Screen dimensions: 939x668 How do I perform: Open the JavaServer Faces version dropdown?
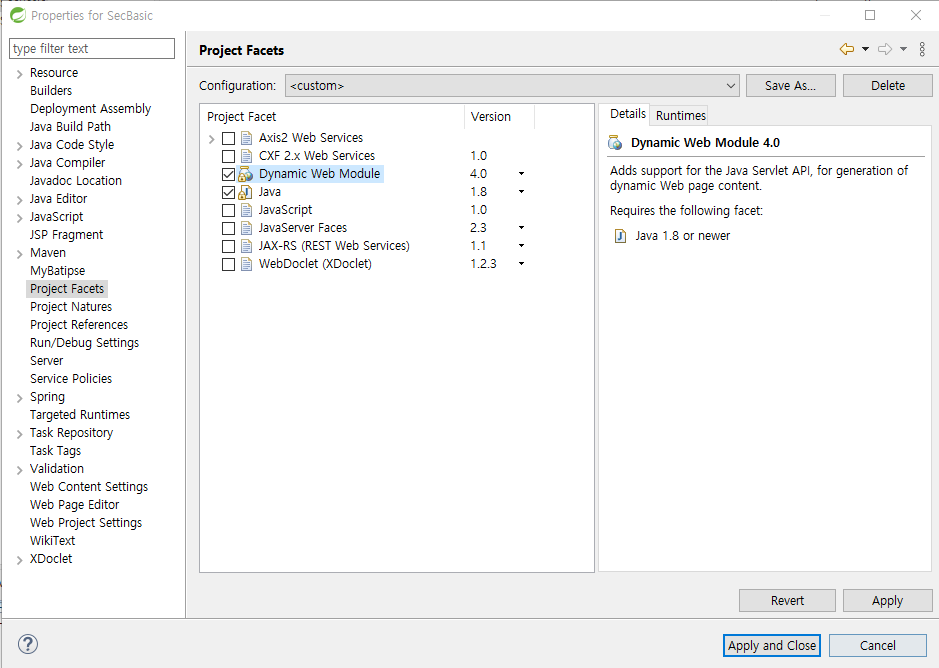[521, 228]
